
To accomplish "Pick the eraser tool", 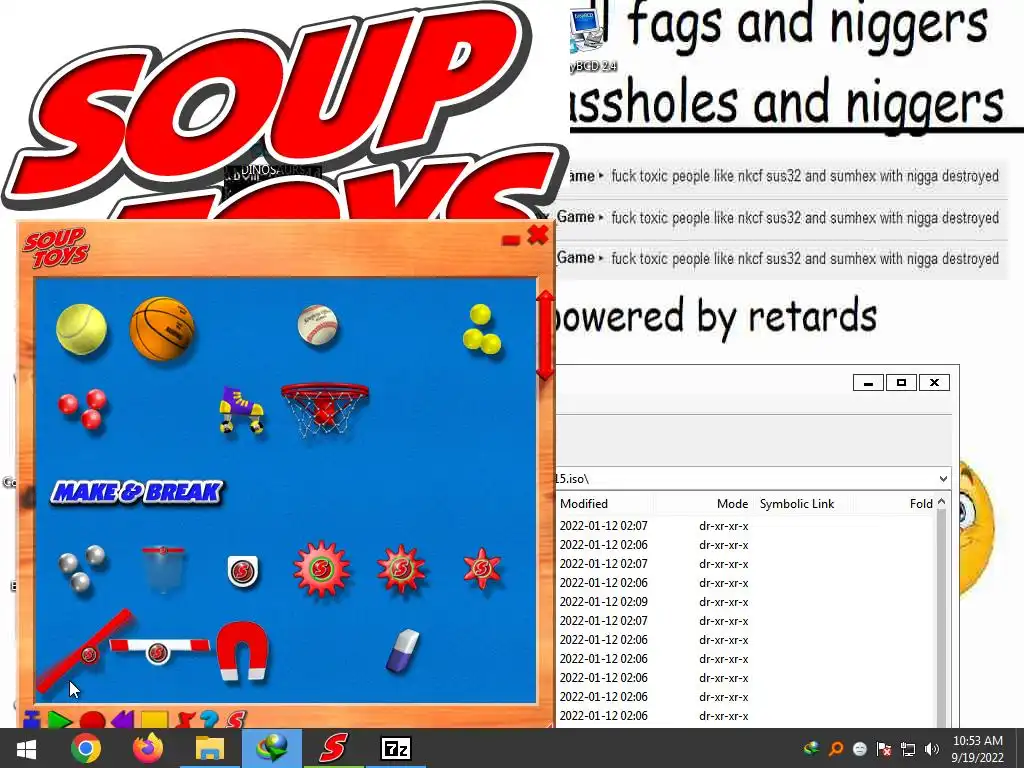I will point(402,650).
